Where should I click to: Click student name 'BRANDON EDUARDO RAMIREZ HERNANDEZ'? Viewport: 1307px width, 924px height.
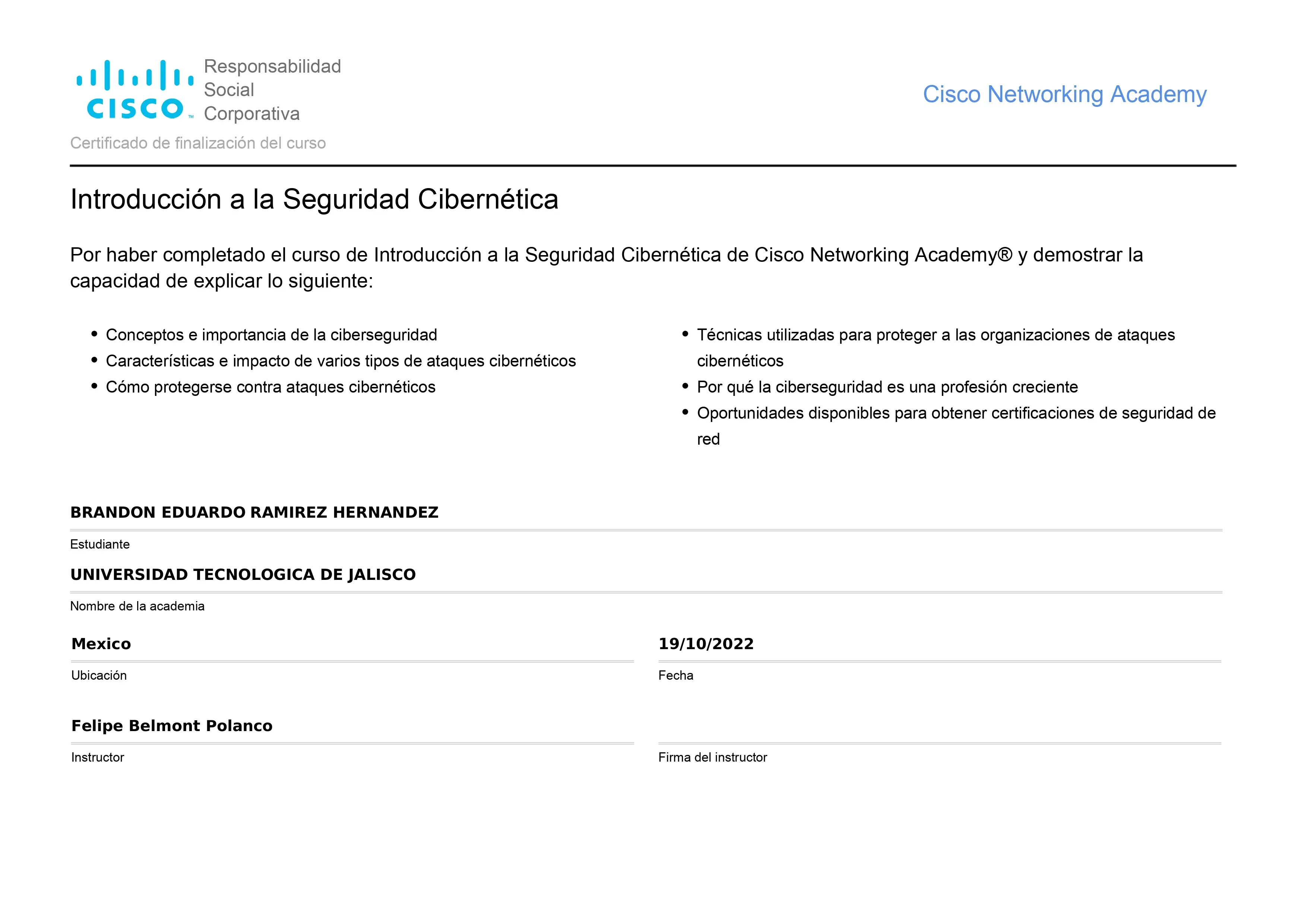click(254, 512)
